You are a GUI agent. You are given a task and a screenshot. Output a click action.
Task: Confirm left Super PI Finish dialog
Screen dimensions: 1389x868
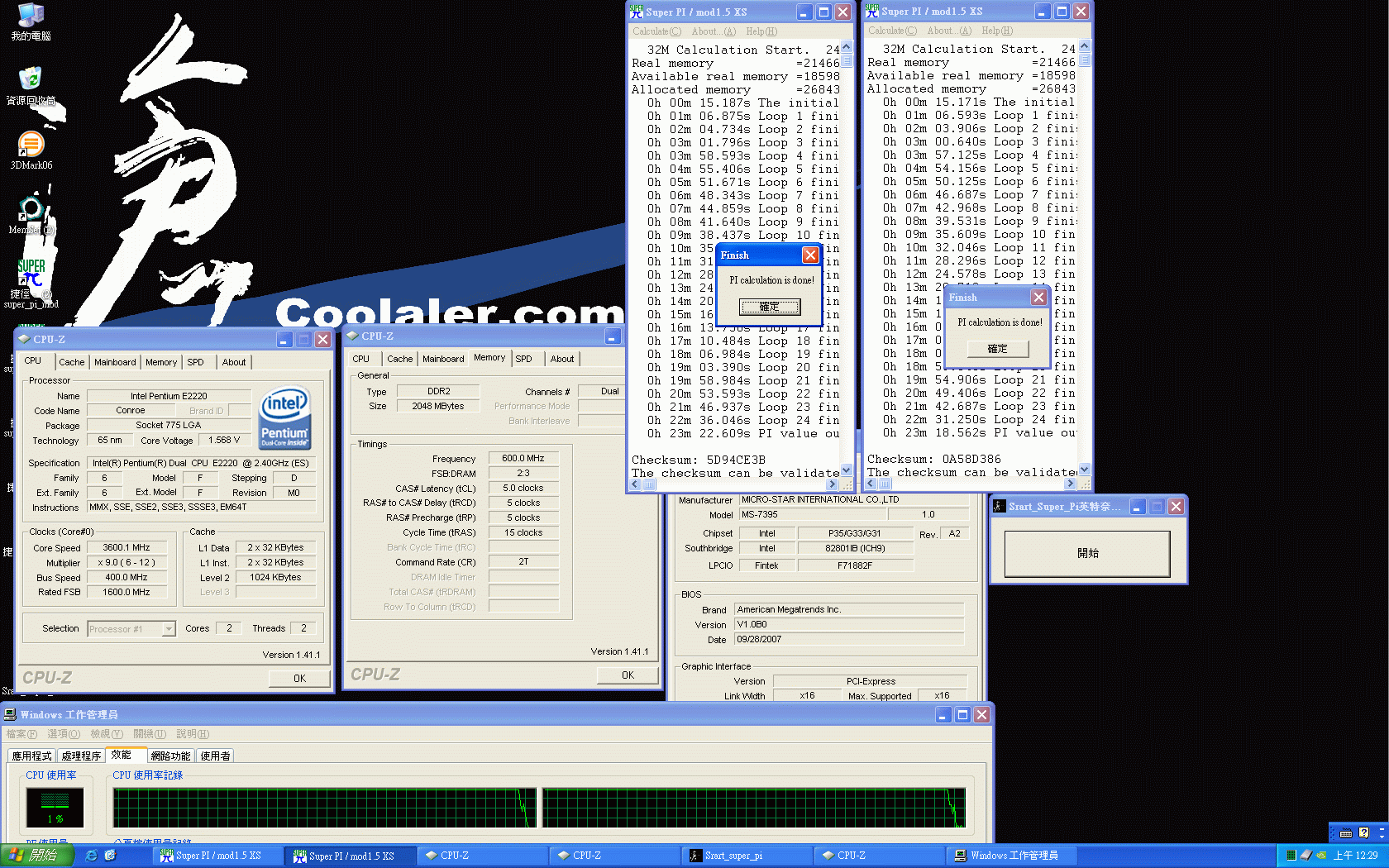770,307
